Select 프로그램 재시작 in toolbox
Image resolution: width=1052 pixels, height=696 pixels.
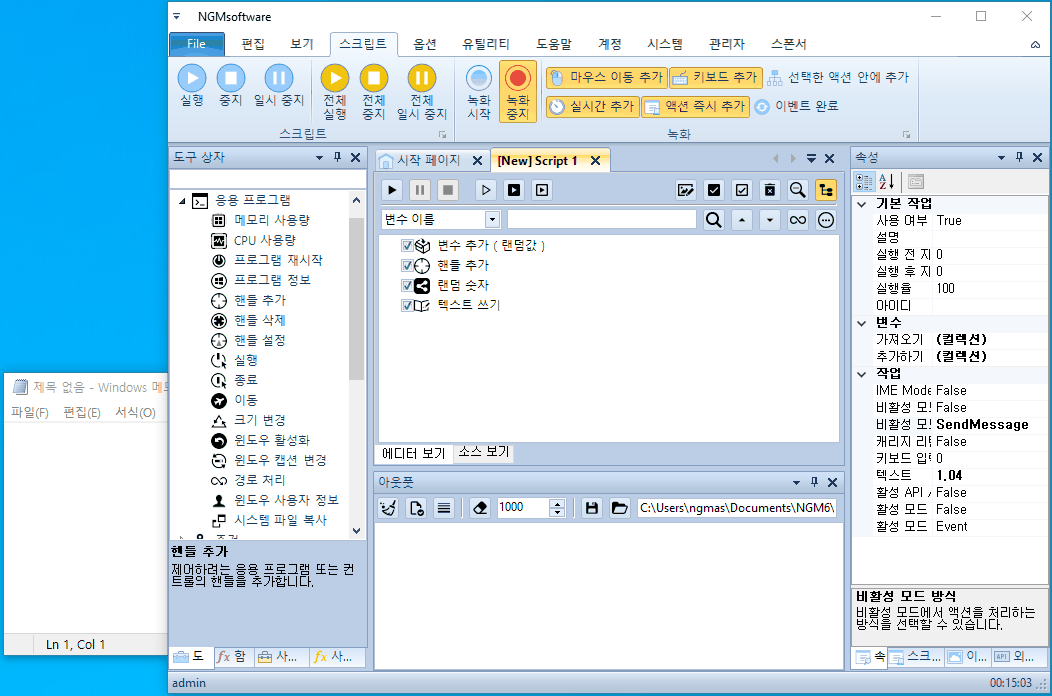tap(278, 260)
